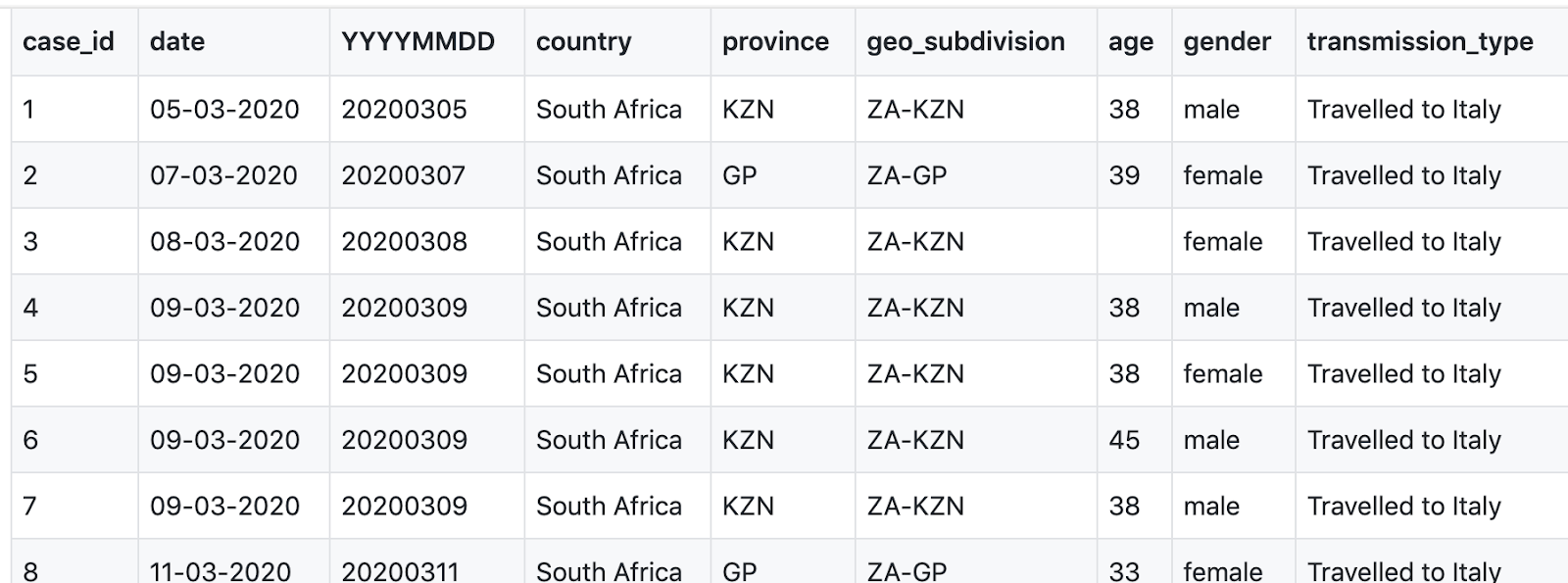This screenshot has width=1568, height=583.
Task: Select the cell with value 20200307
Action: (404, 175)
